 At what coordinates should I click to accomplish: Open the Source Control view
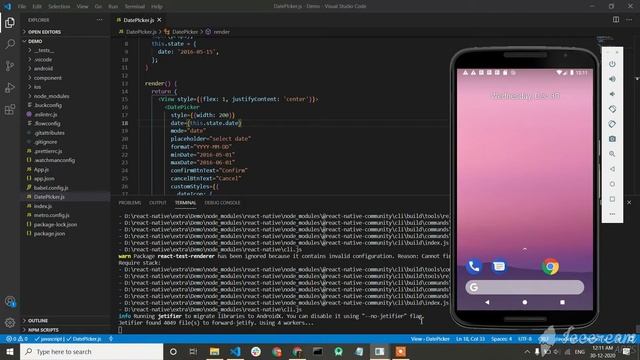pos(10,66)
